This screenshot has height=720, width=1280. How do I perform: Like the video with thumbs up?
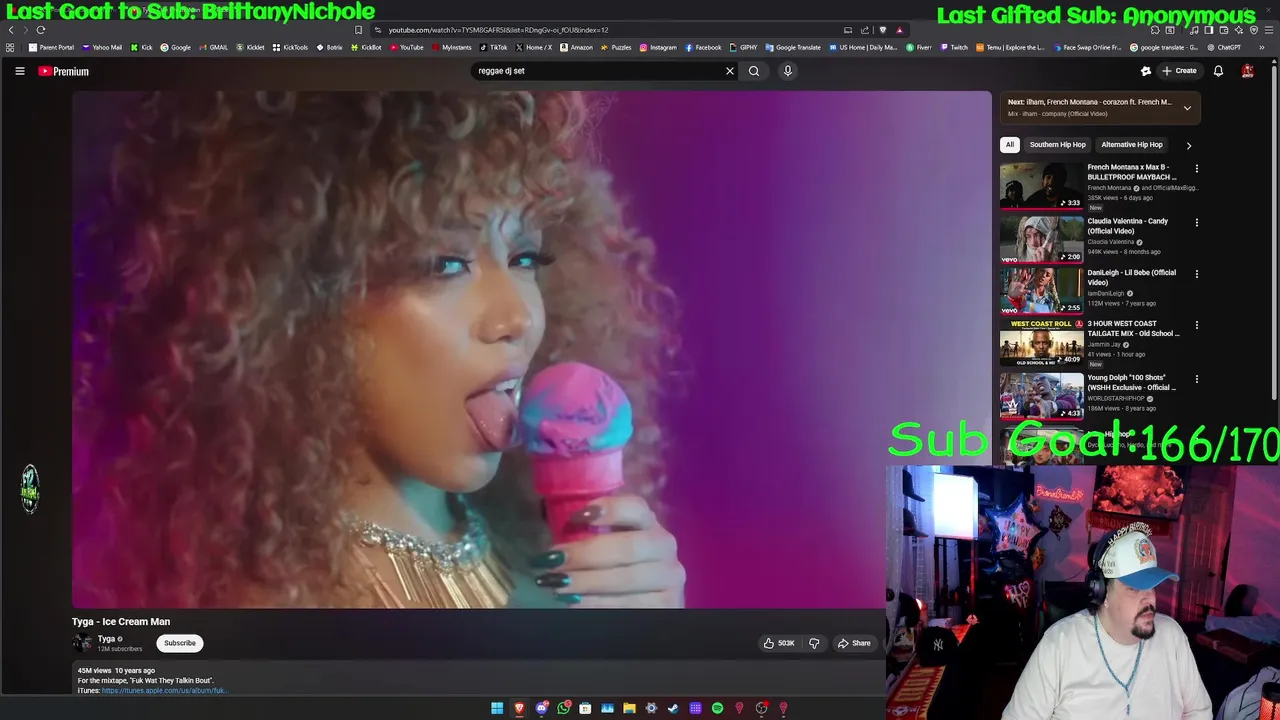(779, 643)
